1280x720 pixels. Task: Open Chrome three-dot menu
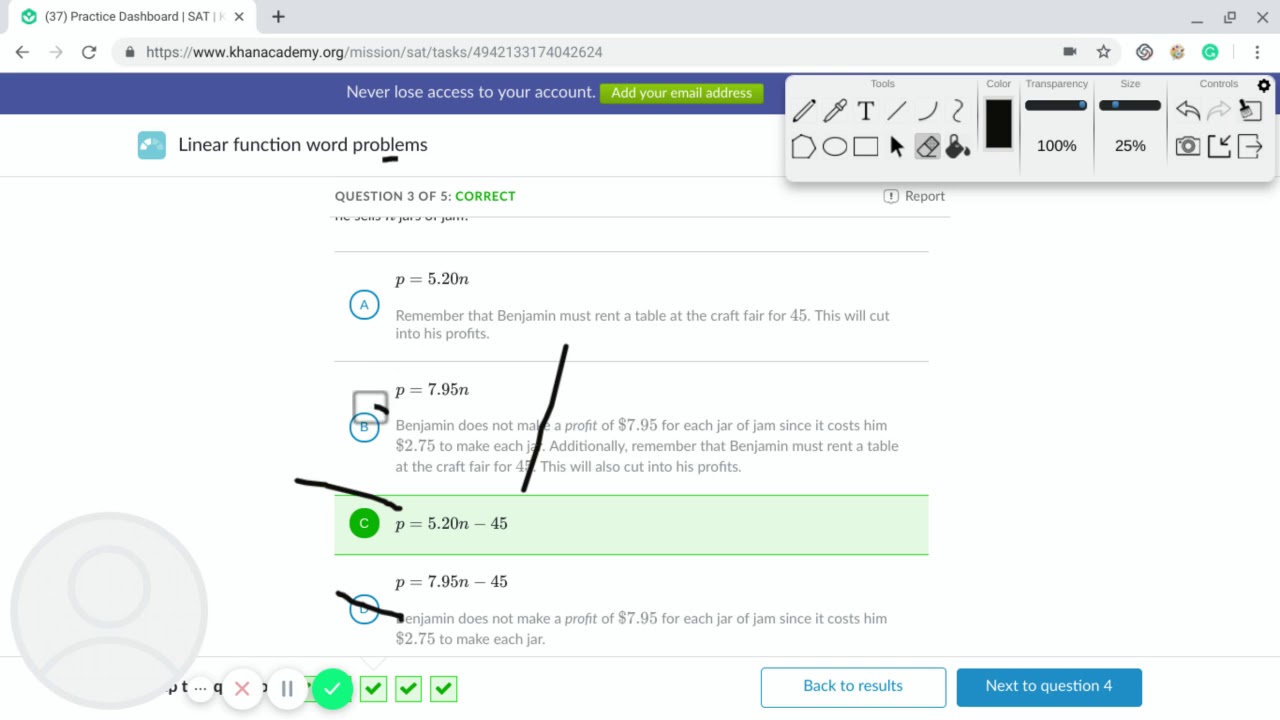(1257, 52)
